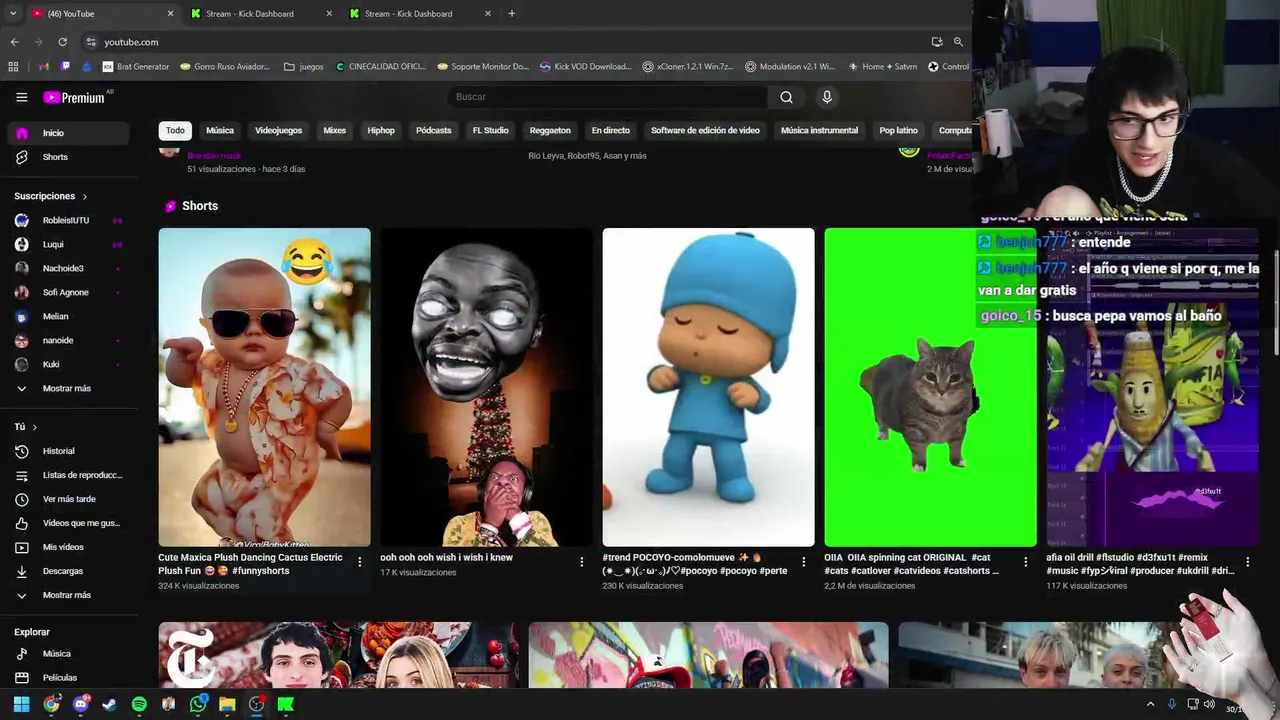
Task: Open the browser tab search dropdown
Action: click(13, 14)
